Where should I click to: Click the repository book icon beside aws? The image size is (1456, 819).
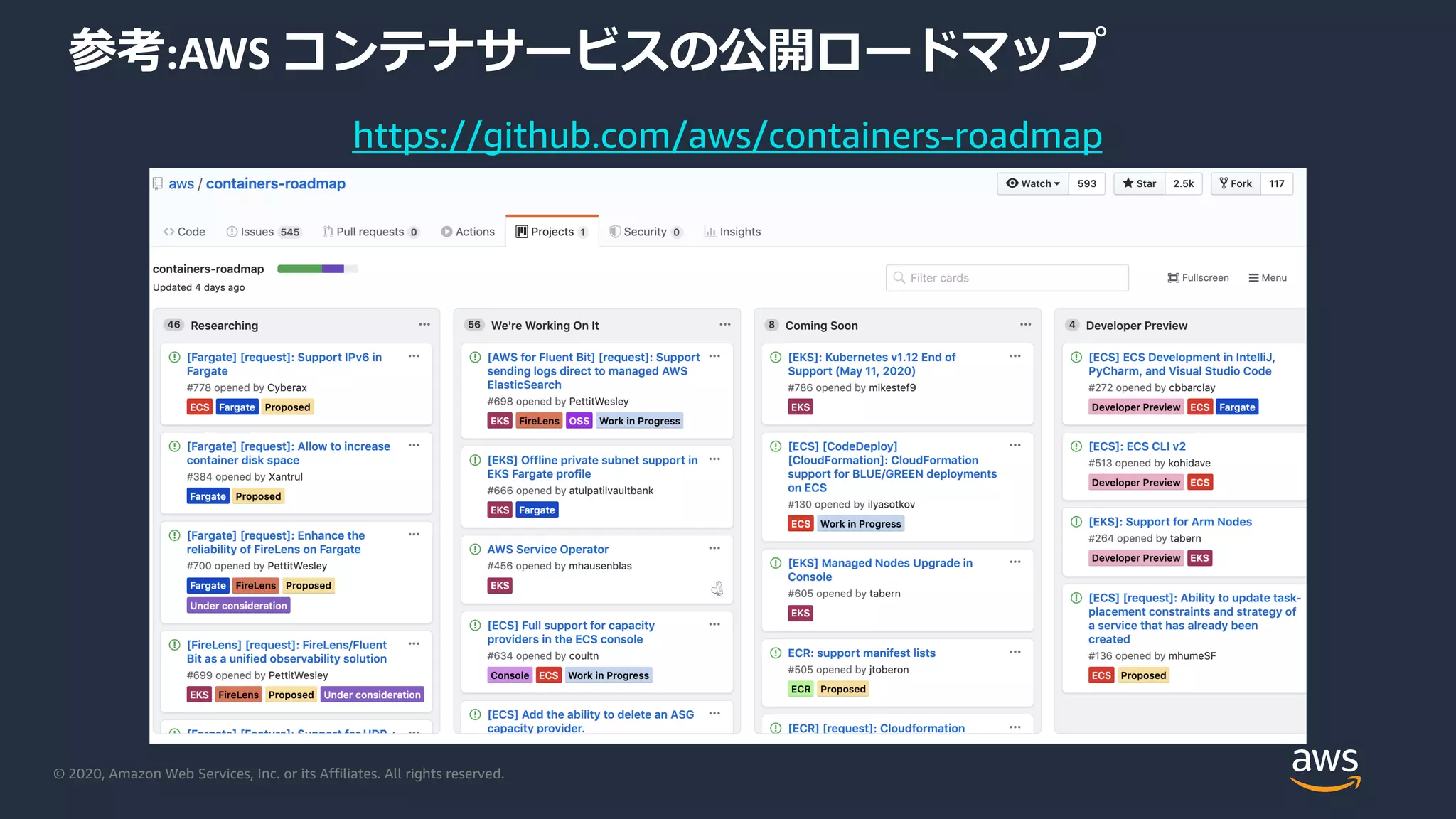point(158,183)
